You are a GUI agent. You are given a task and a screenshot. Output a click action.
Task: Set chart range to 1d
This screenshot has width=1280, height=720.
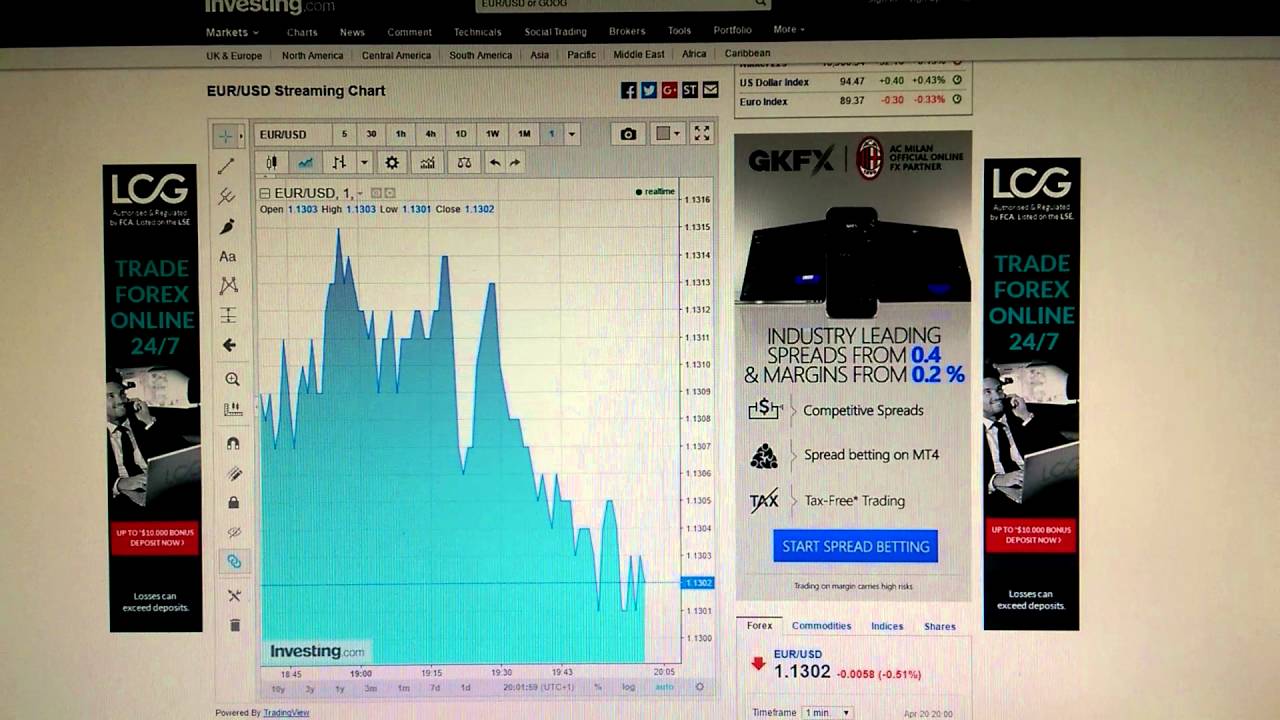(465, 688)
